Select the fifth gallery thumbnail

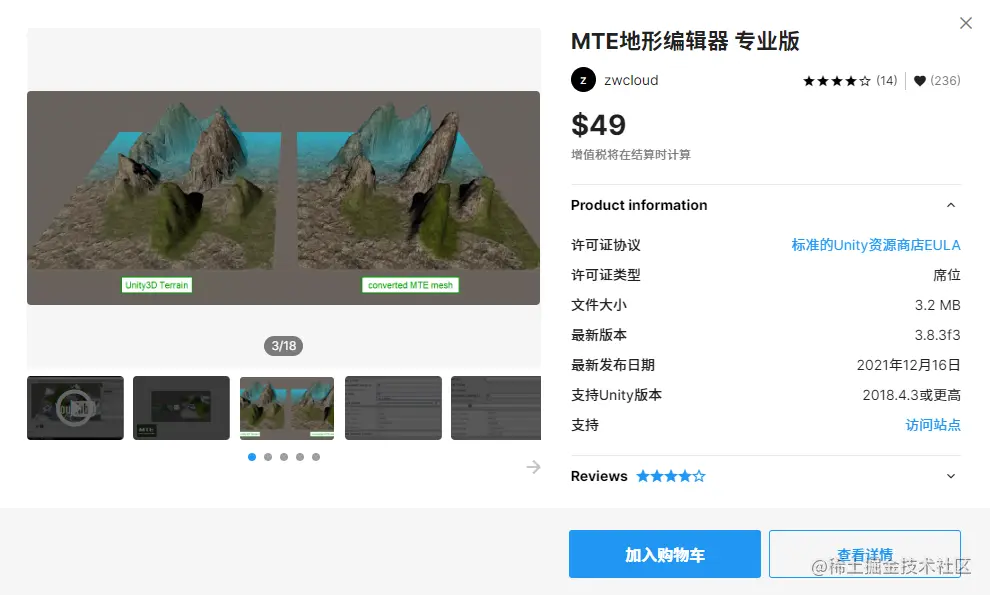[x=496, y=408]
